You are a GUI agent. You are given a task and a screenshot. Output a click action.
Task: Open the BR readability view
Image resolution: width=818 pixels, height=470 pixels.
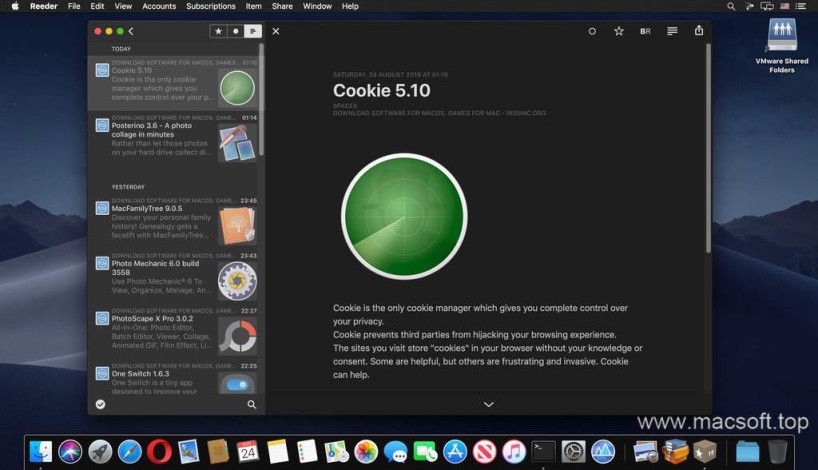tap(645, 31)
